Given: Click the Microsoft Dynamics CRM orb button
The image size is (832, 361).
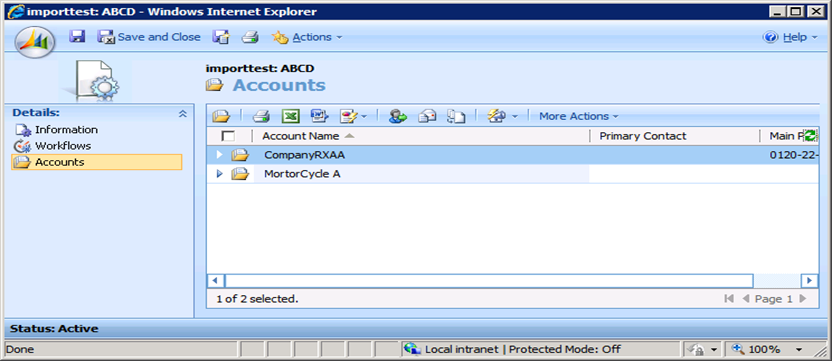Looking at the screenshot, I should 34,41.
